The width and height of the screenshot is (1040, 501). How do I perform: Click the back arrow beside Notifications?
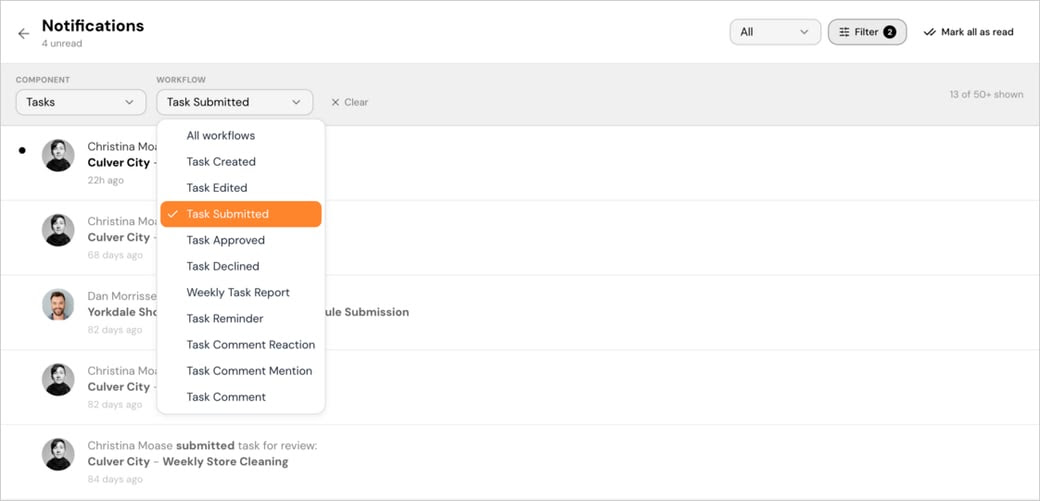click(24, 33)
